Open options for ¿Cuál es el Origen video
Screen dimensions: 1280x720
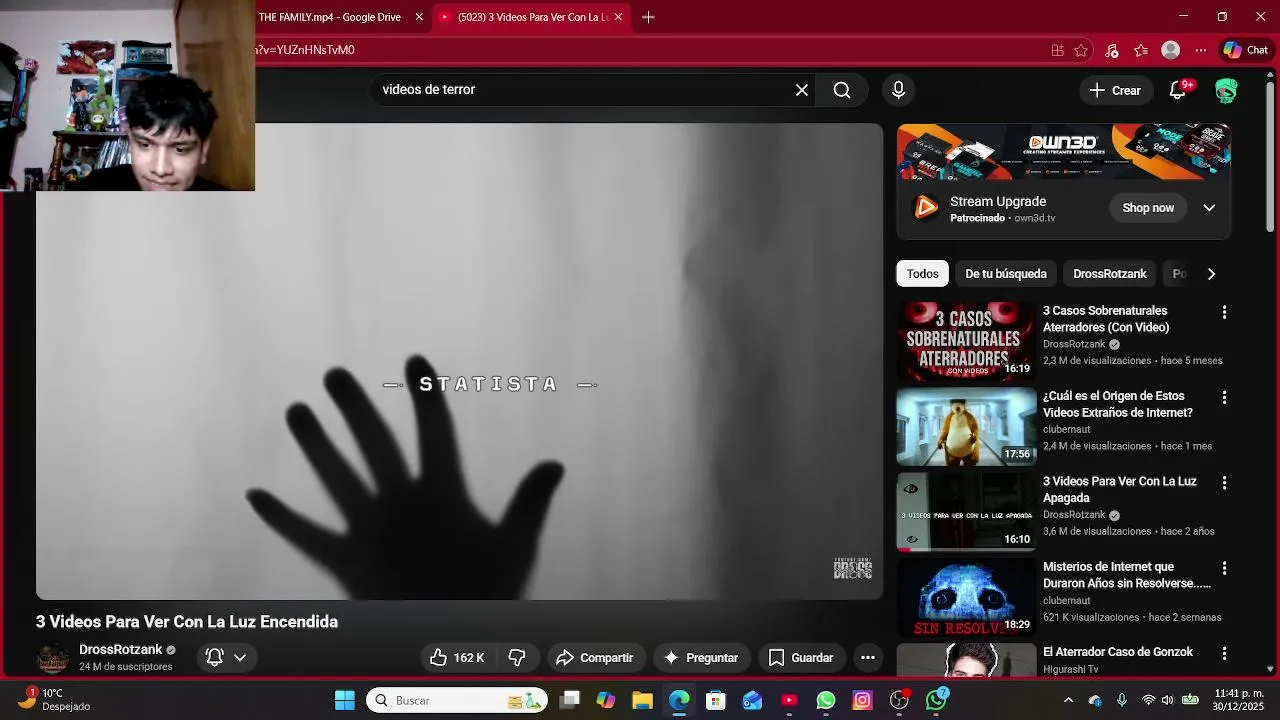click(x=1224, y=397)
